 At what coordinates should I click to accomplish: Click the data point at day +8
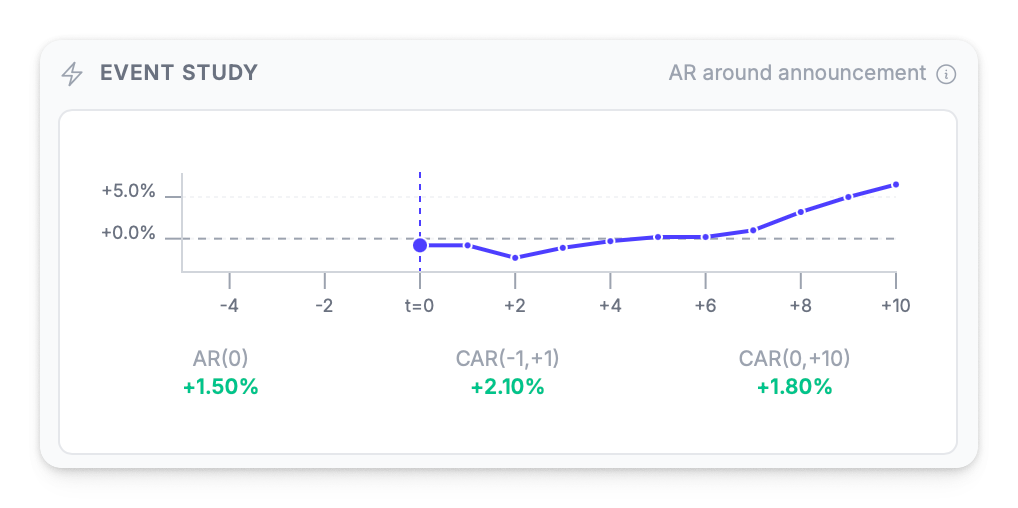(801, 212)
